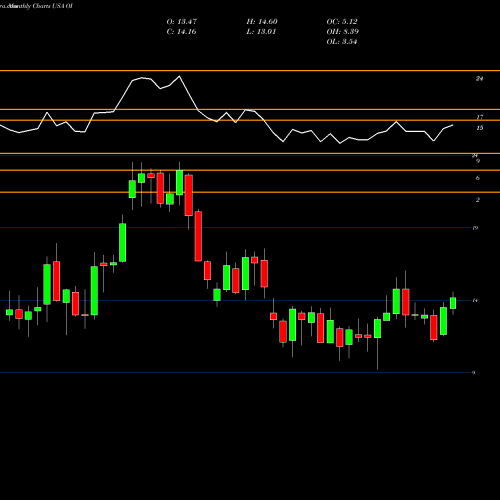This screenshot has height=500, width=500.
Task: Click the latest green candlestick at chart end
Action: click(x=453, y=303)
